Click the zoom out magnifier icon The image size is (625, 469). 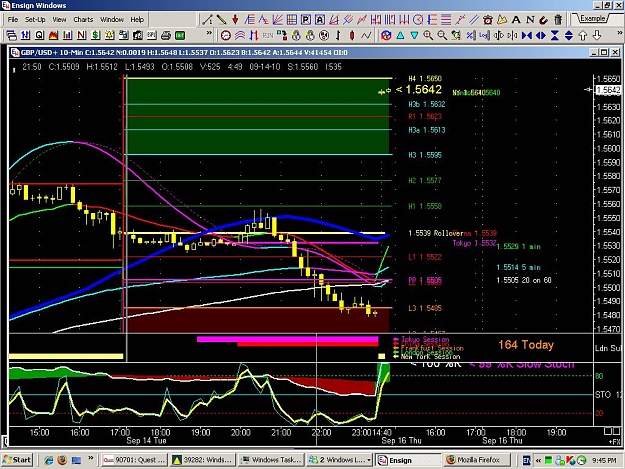coord(442,35)
